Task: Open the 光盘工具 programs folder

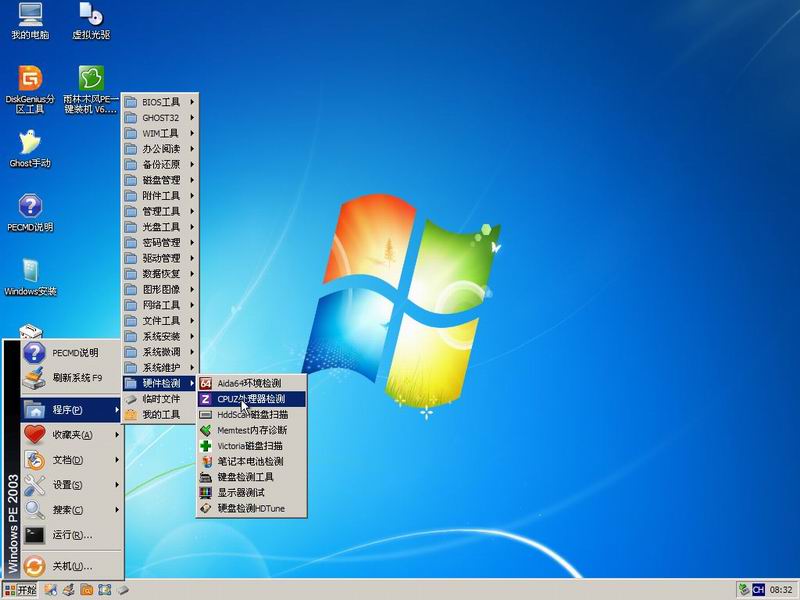Action: pos(160,227)
